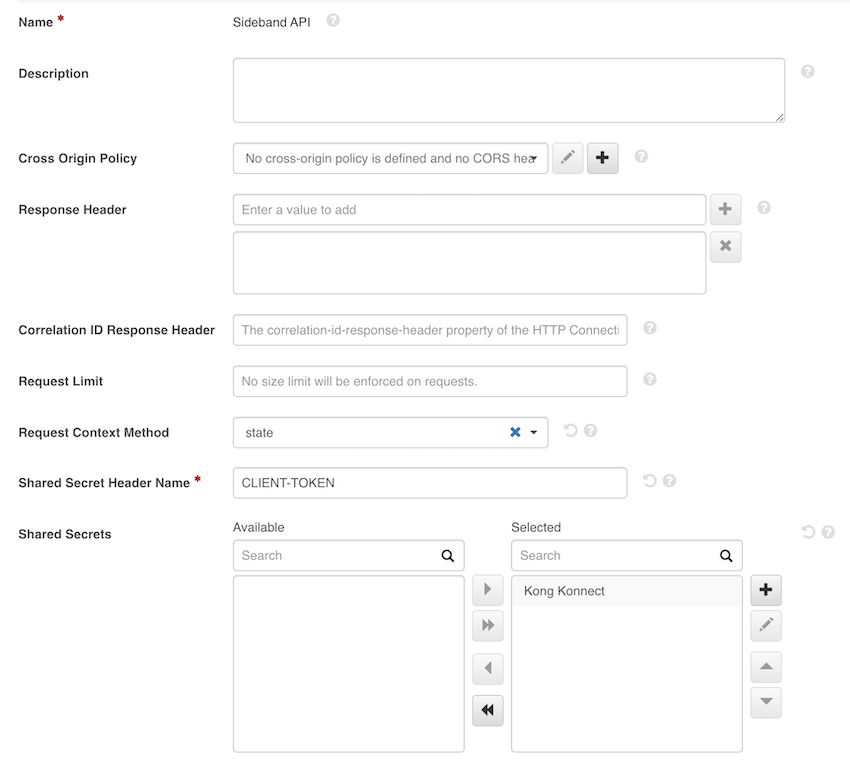Open help for the Correlation ID Response Header

[x=649, y=328]
